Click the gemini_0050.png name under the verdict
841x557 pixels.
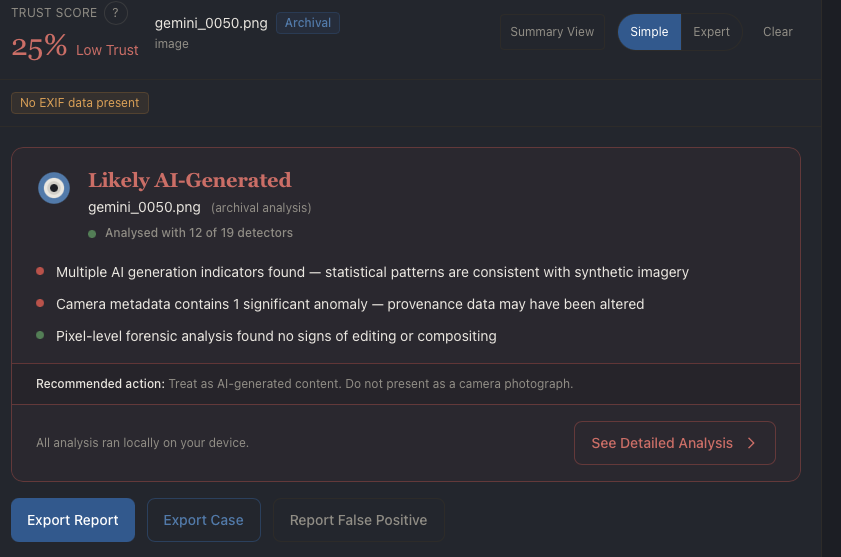144,207
